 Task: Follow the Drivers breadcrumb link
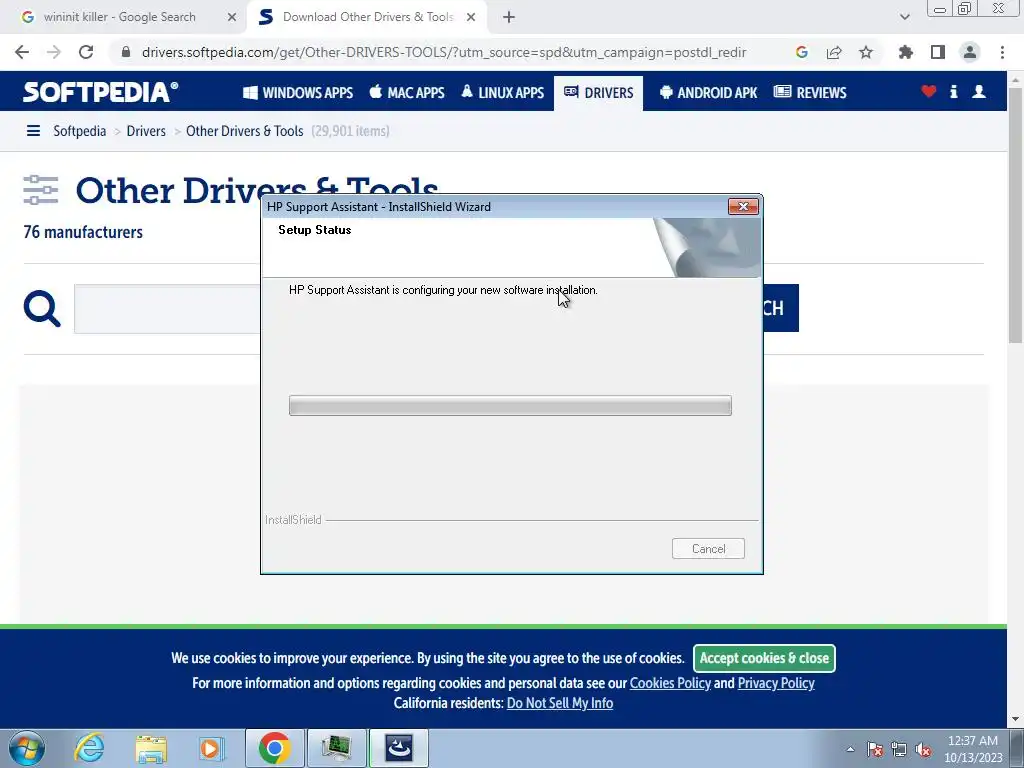(146, 131)
